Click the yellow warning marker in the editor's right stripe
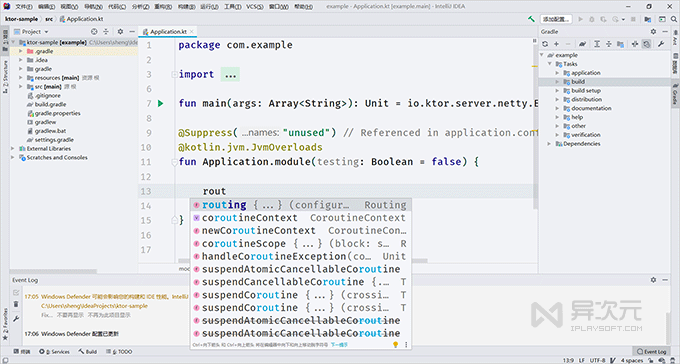Viewport: 680px width, 364px height. click(x=535, y=66)
